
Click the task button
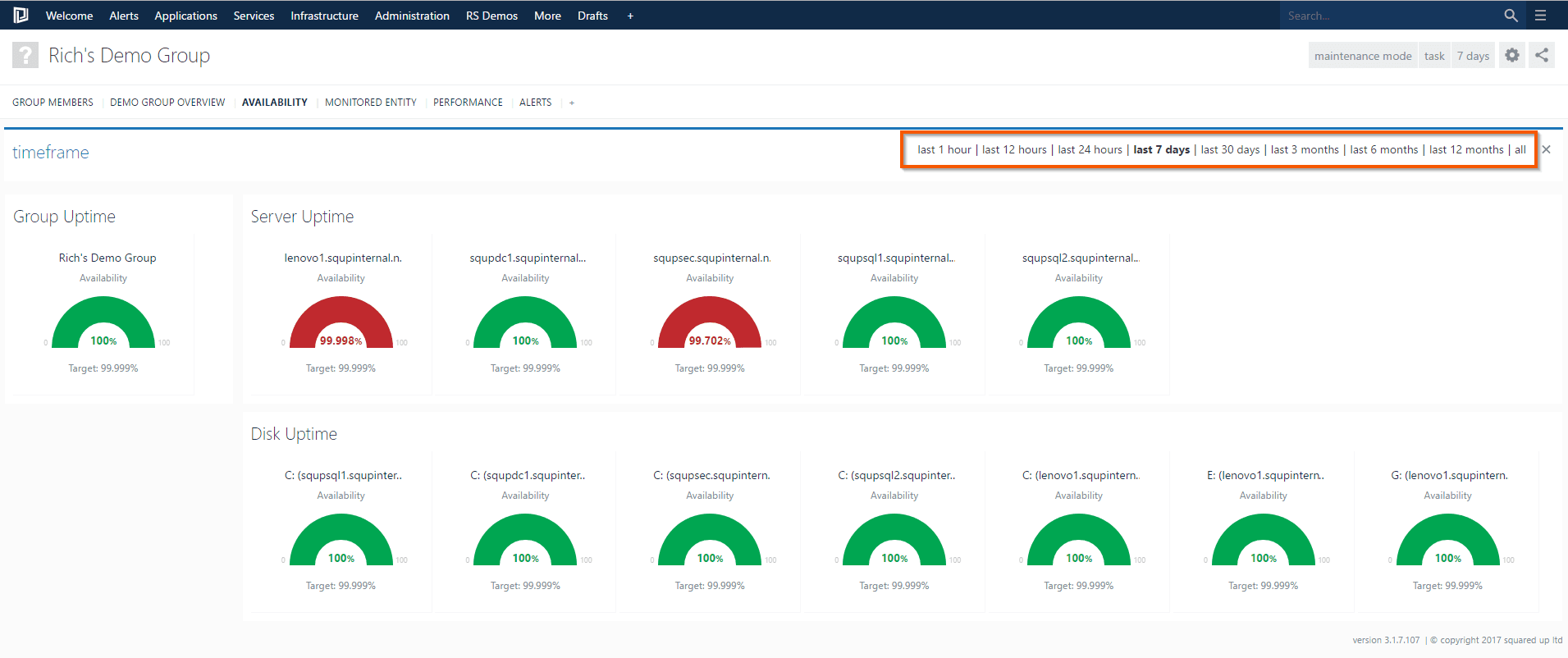(1434, 56)
